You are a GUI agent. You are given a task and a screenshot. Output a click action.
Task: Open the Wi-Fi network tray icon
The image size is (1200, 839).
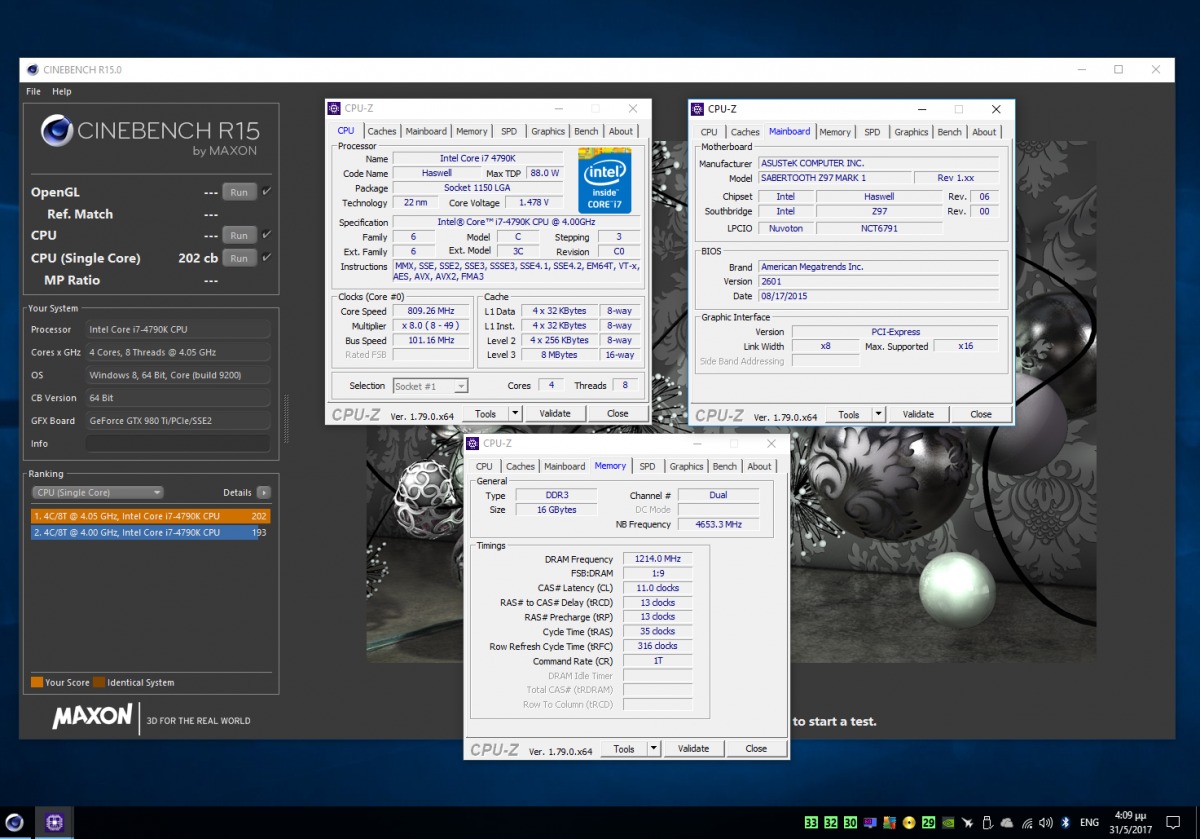(x=1027, y=823)
